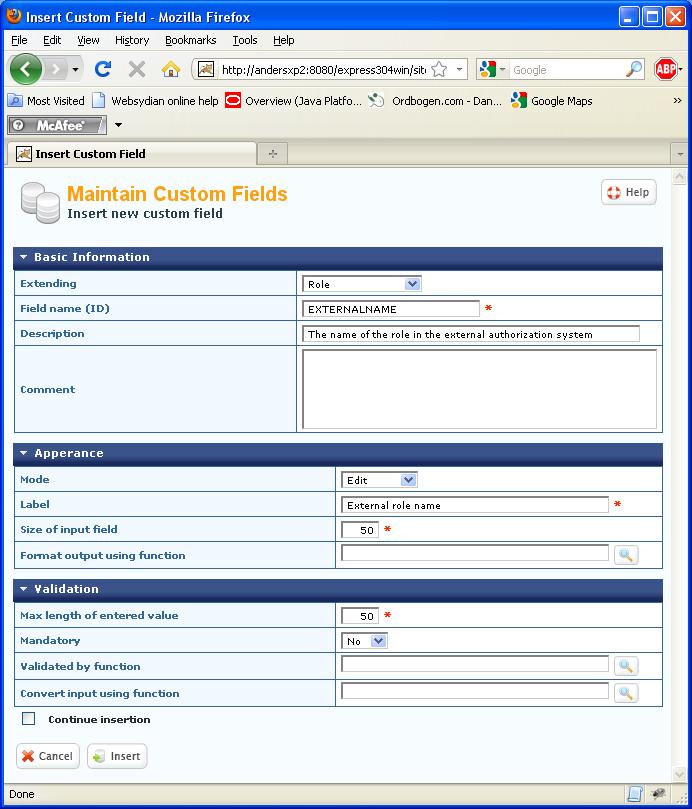Open the Edit menu

coord(52,40)
